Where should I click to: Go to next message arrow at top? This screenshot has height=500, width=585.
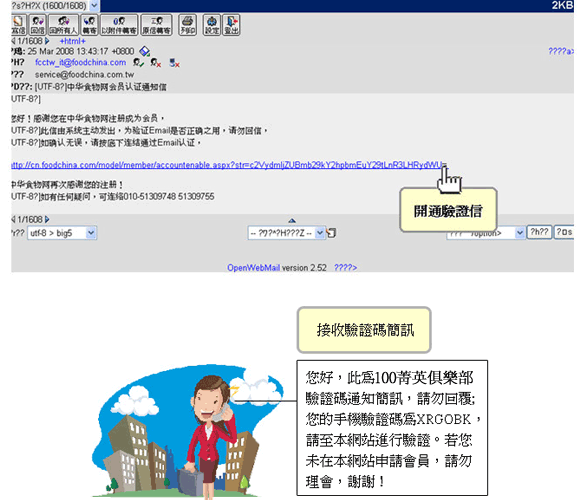pos(47,41)
